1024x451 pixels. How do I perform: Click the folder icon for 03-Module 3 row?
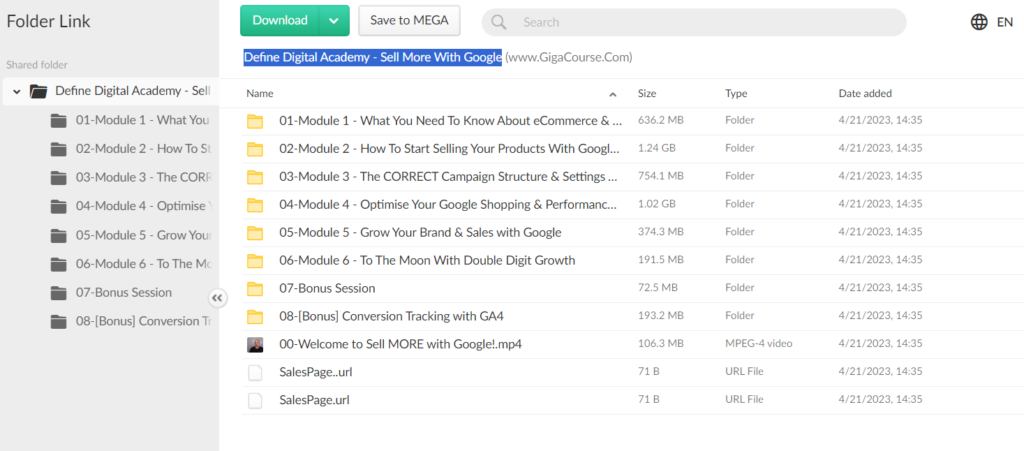(x=255, y=178)
